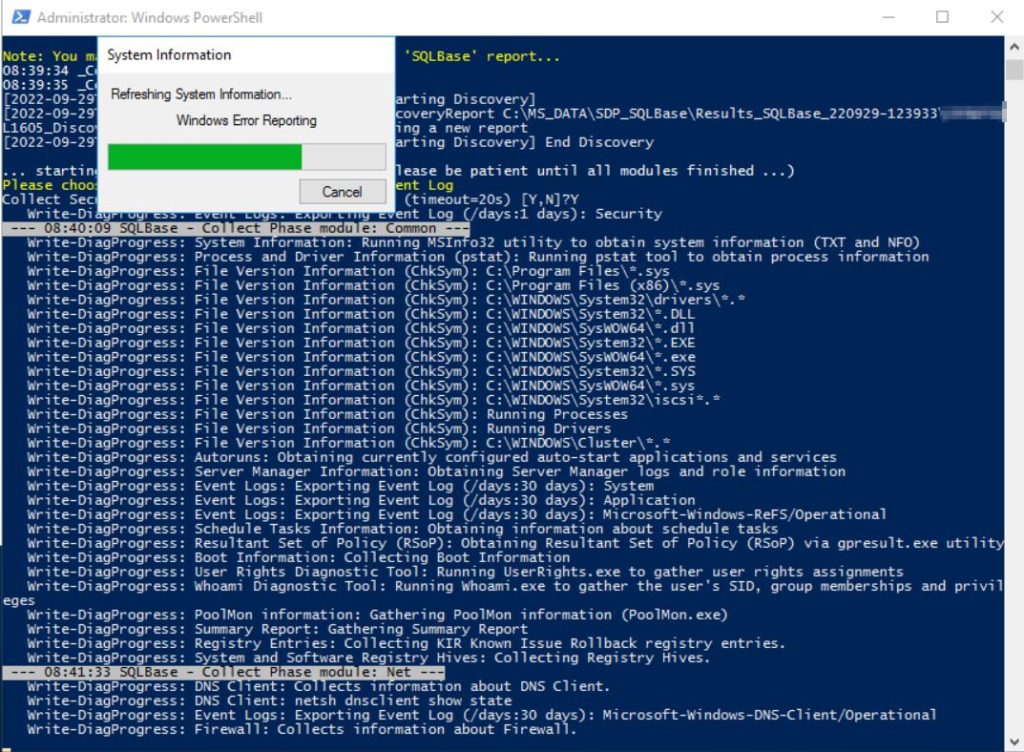The height and width of the screenshot is (752, 1024).
Task: Minimize the PowerShell window
Action: point(888,17)
